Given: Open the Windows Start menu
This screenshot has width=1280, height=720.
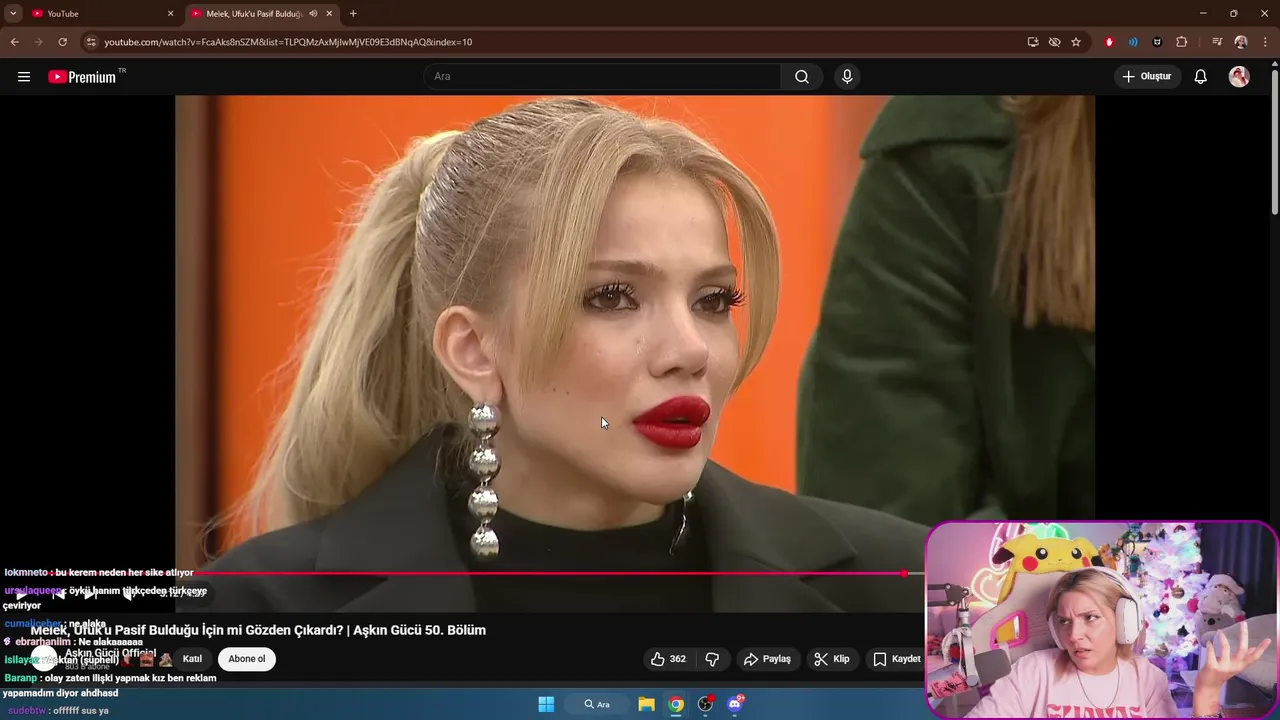Looking at the screenshot, I should (546, 704).
